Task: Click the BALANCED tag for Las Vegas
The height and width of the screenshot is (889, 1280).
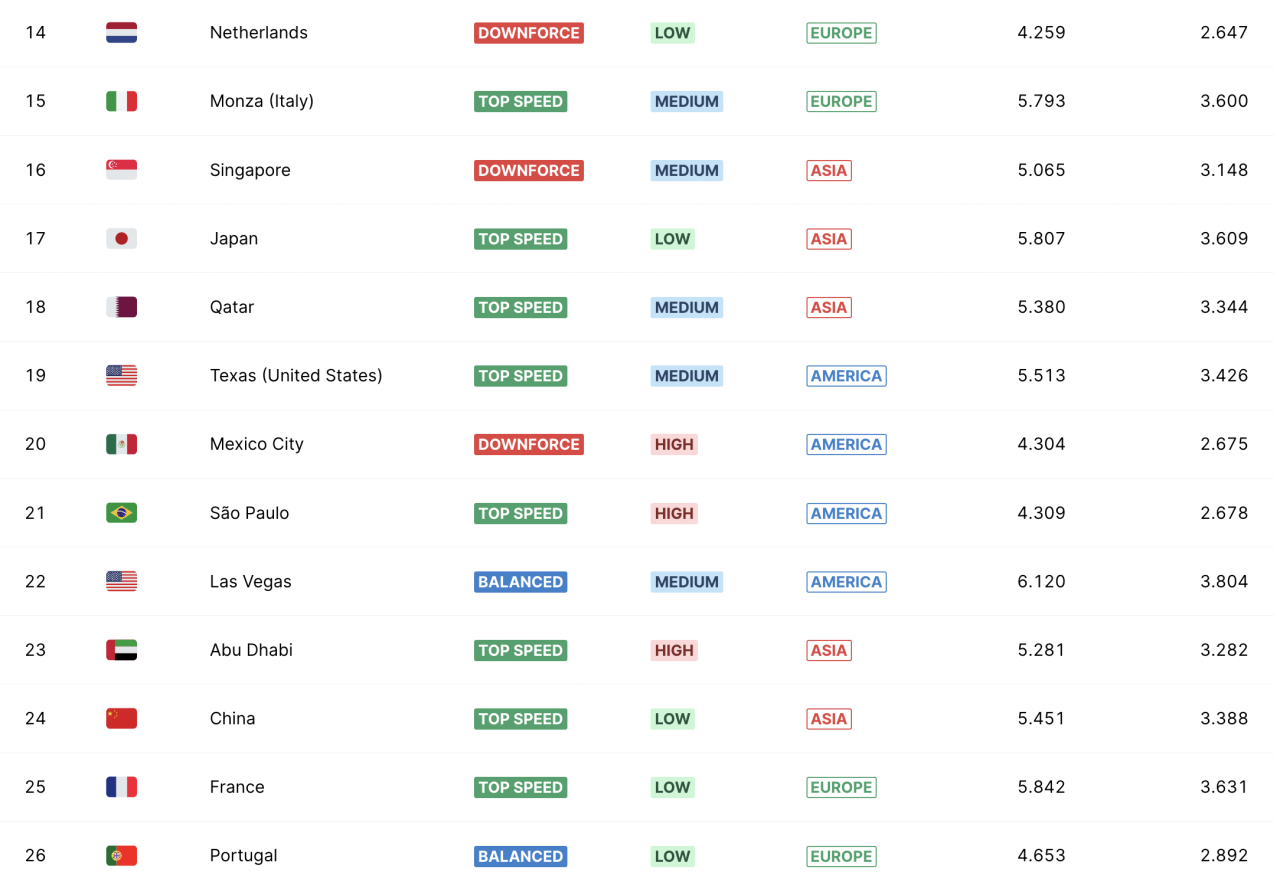Action: coord(520,582)
